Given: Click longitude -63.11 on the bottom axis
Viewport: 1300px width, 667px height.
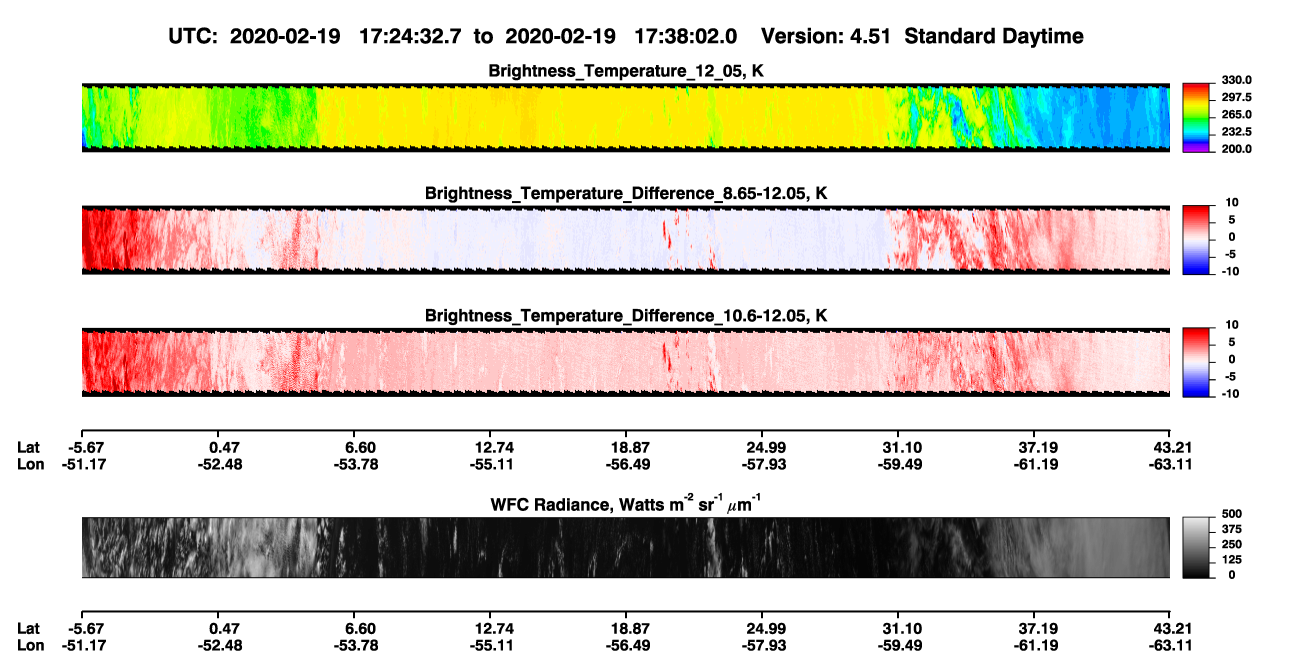Looking at the screenshot, I should tap(1170, 645).
